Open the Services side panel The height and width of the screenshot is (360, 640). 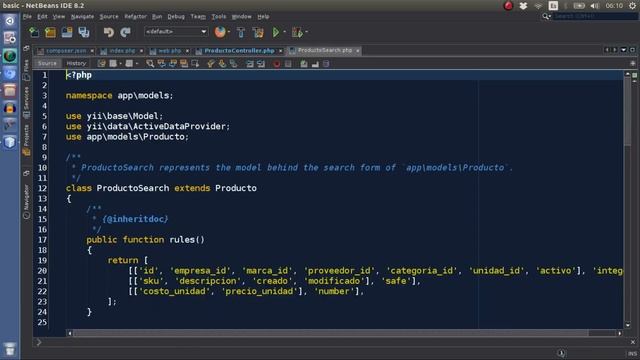(x=27, y=102)
